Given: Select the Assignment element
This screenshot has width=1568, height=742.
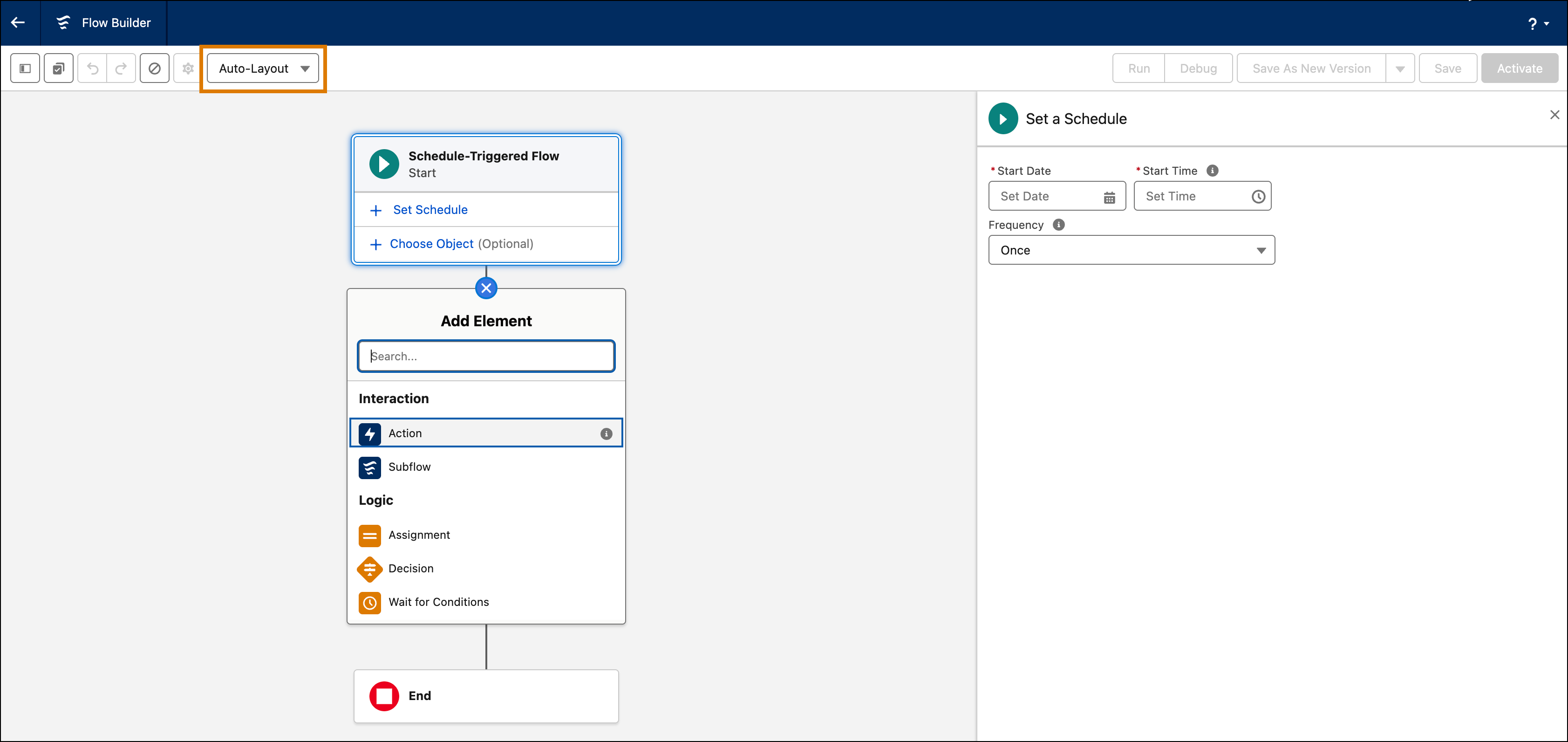Looking at the screenshot, I should 486,535.
